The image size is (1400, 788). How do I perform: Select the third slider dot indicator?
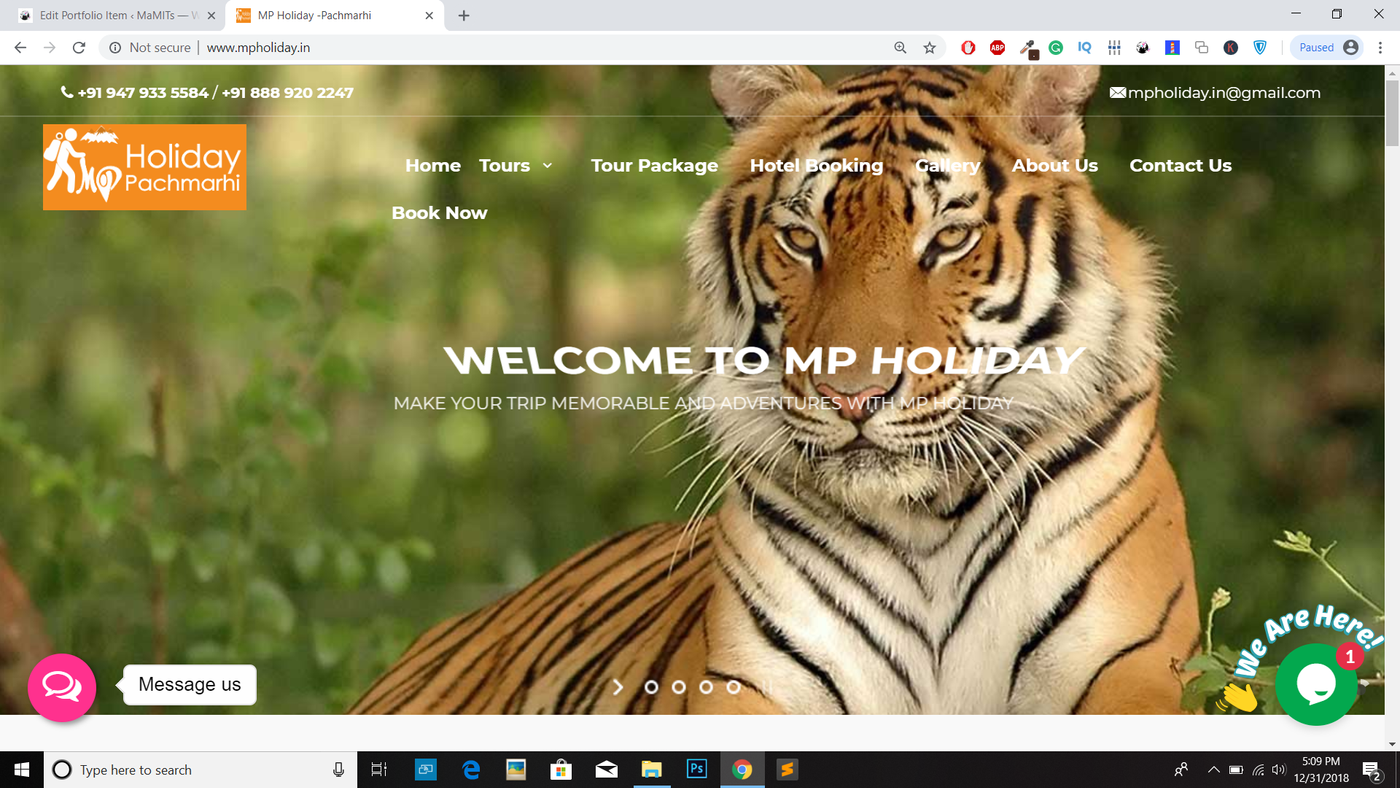706,687
